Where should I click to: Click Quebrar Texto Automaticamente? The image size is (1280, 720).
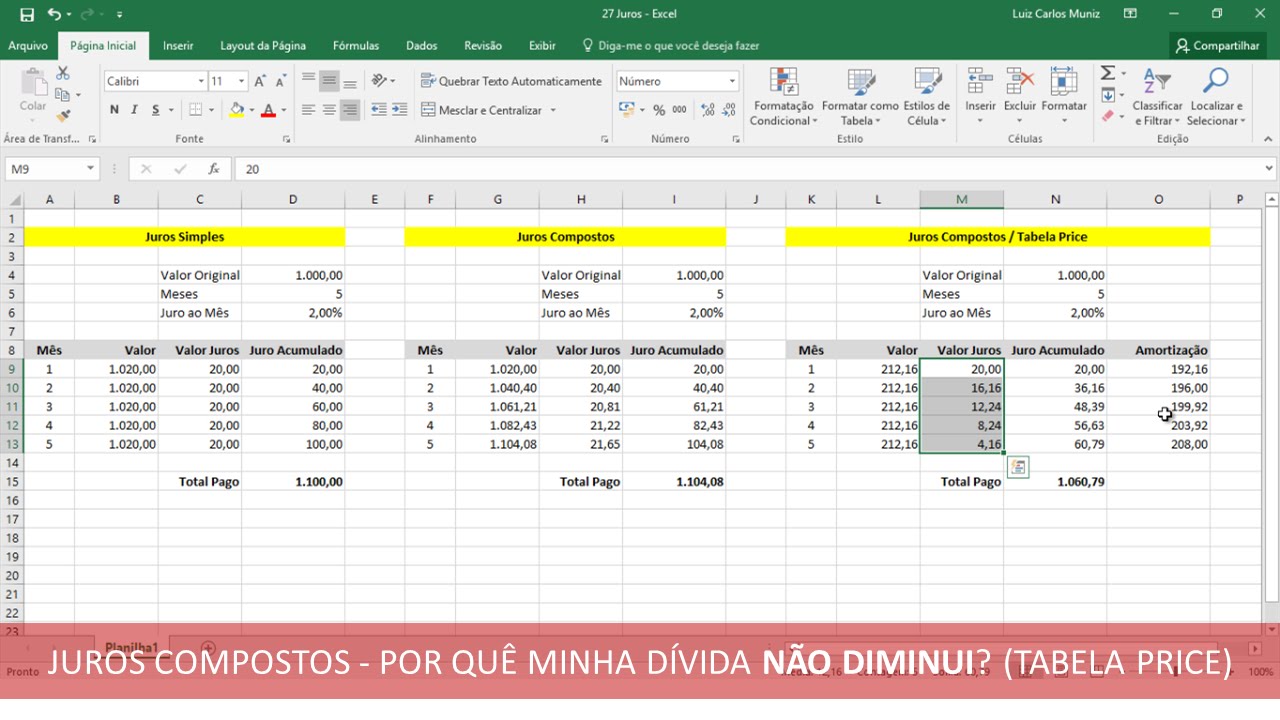tap(511, 81)
